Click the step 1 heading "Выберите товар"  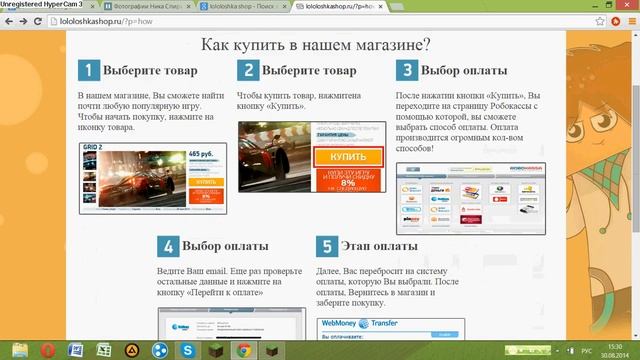[150, 70]
